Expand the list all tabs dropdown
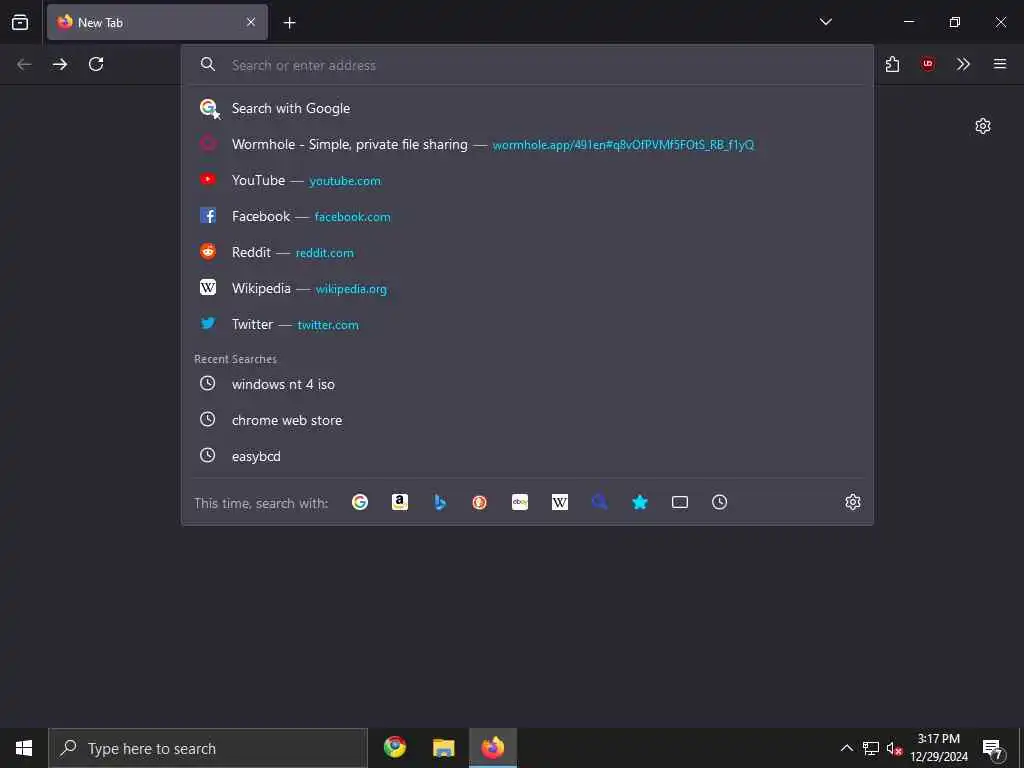Viewport: 1024px width, 768px height. coord(825,22)
